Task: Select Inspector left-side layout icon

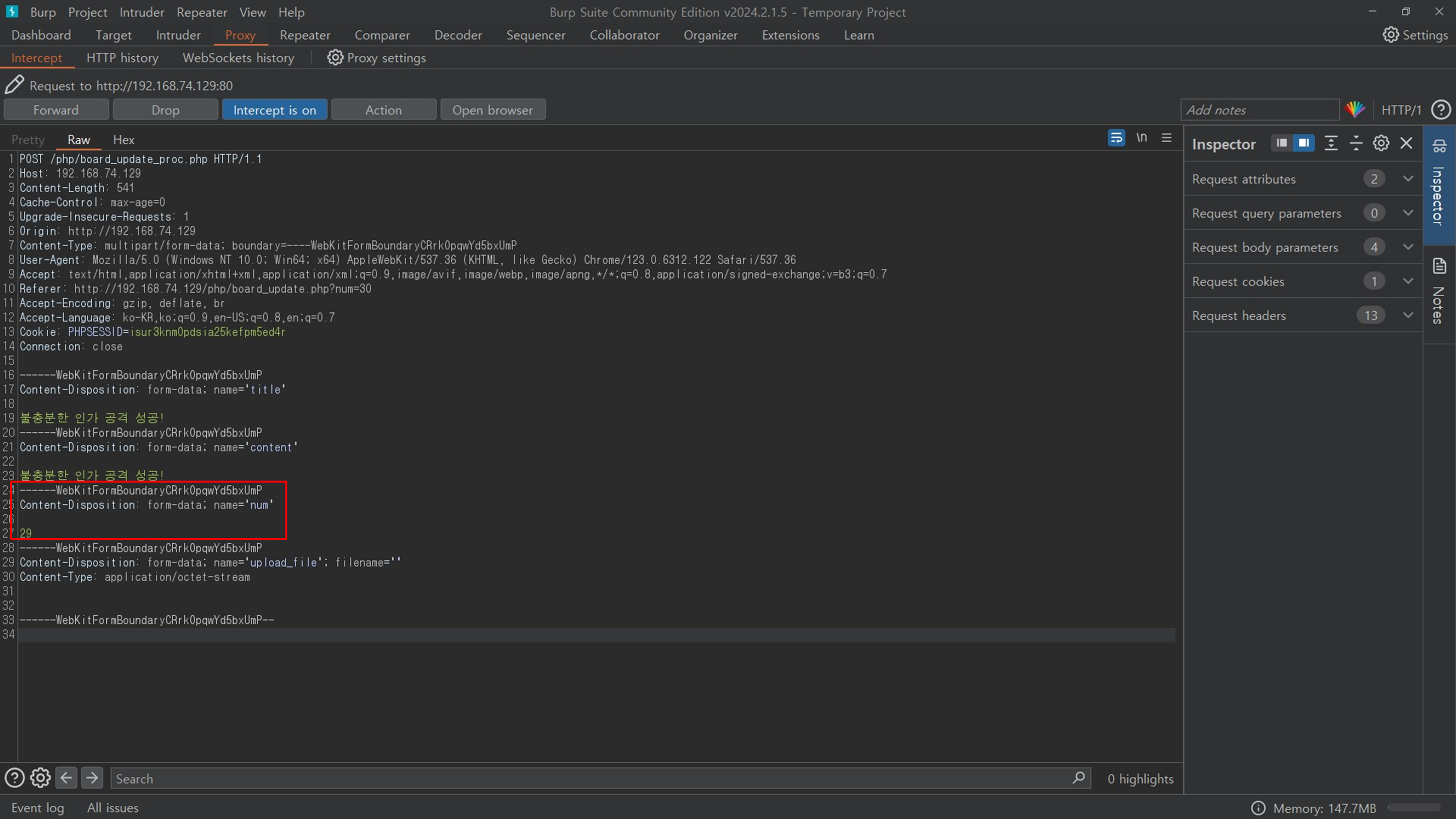Action: pos(1281,143)
